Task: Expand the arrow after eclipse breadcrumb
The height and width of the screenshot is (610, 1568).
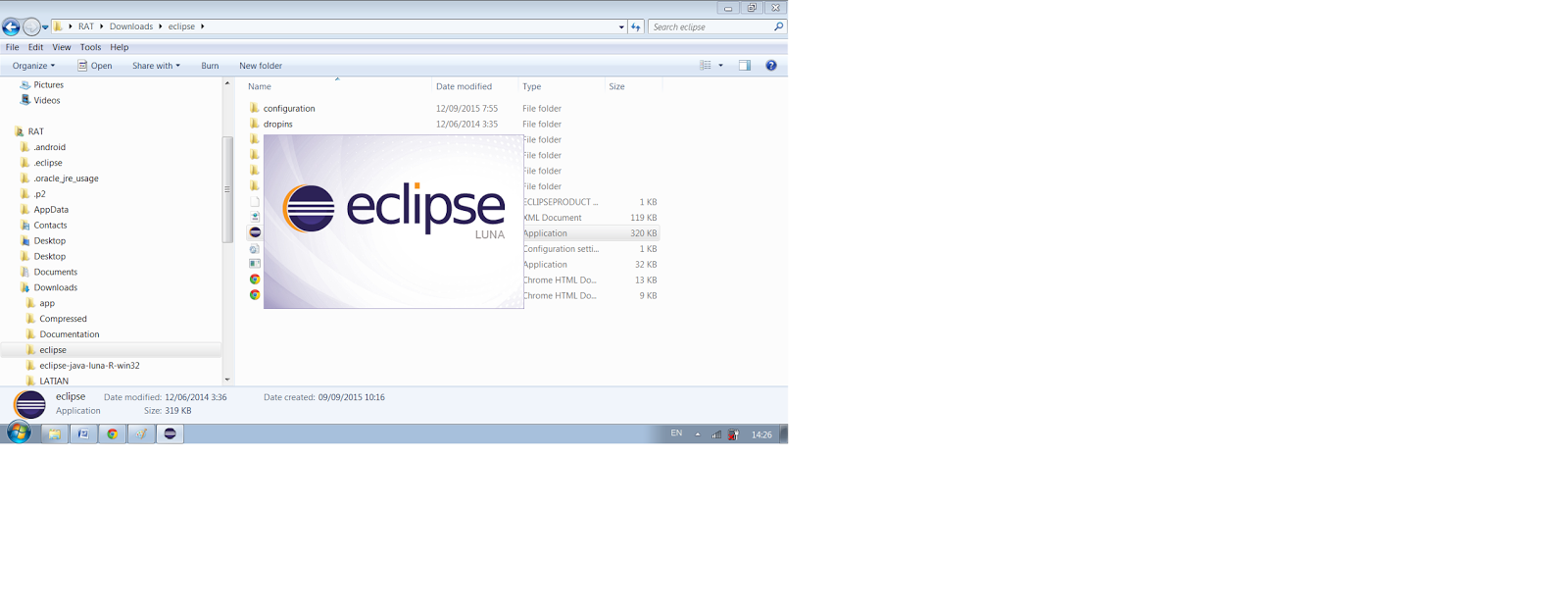Action: point(203,26)
